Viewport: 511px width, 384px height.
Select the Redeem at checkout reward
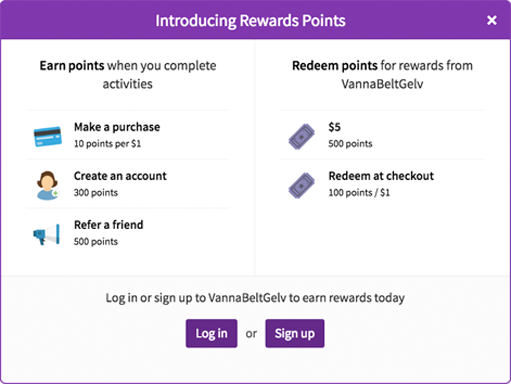pyautogui.click(x=381, y=176)
